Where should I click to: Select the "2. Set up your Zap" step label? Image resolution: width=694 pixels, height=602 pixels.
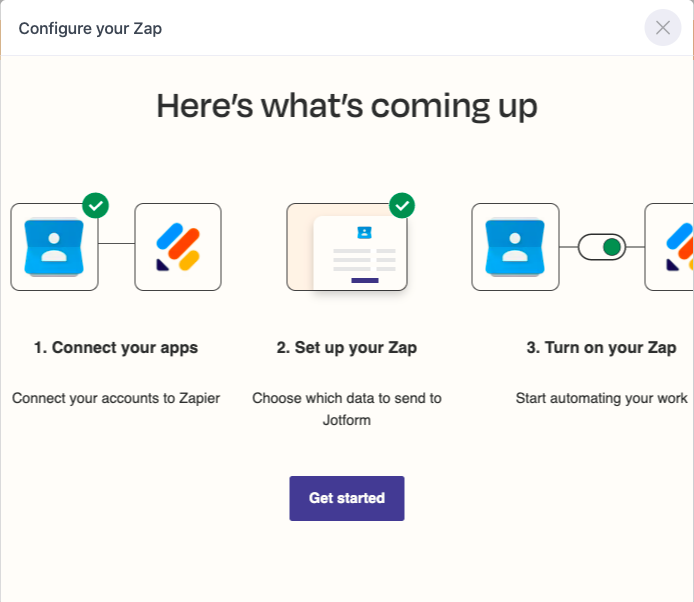[x=347, y=348]
